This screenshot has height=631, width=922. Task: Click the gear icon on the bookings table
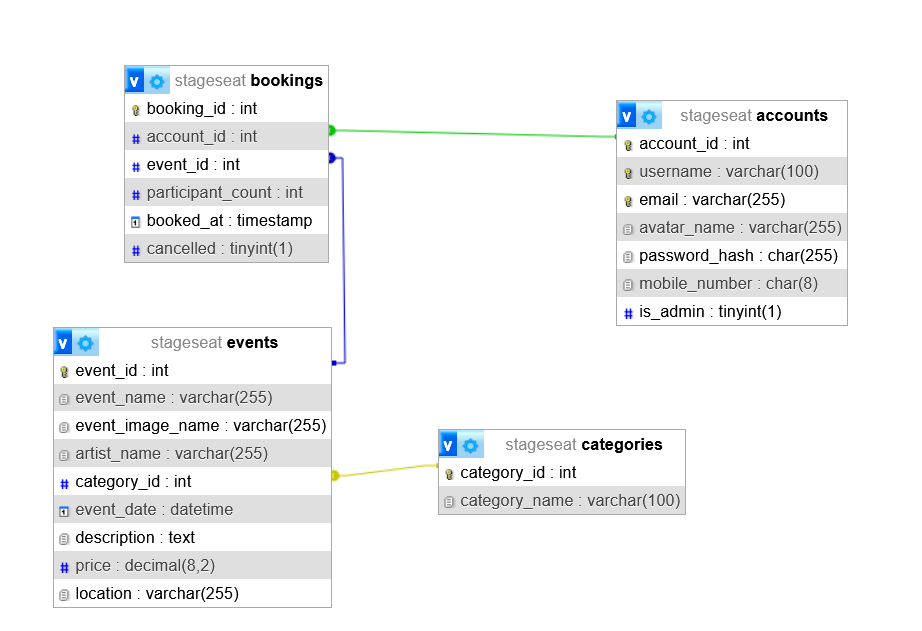155,80
